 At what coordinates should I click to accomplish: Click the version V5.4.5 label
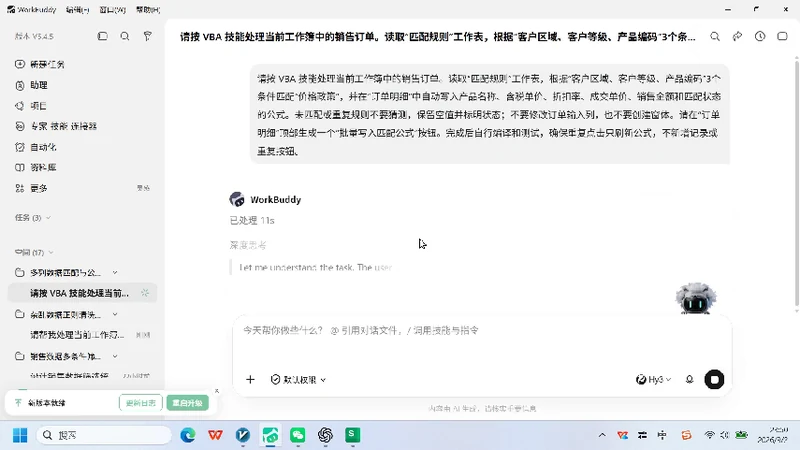click(x=34, y=36)
